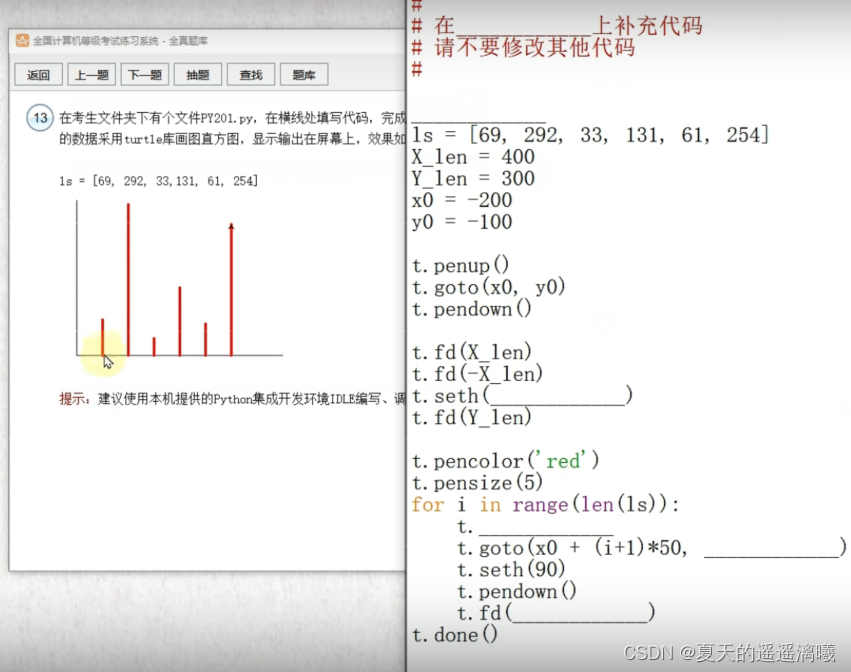The image size is (851, 672).
Task: Click the exam app icon in title bar
Action: pos(22,41)
